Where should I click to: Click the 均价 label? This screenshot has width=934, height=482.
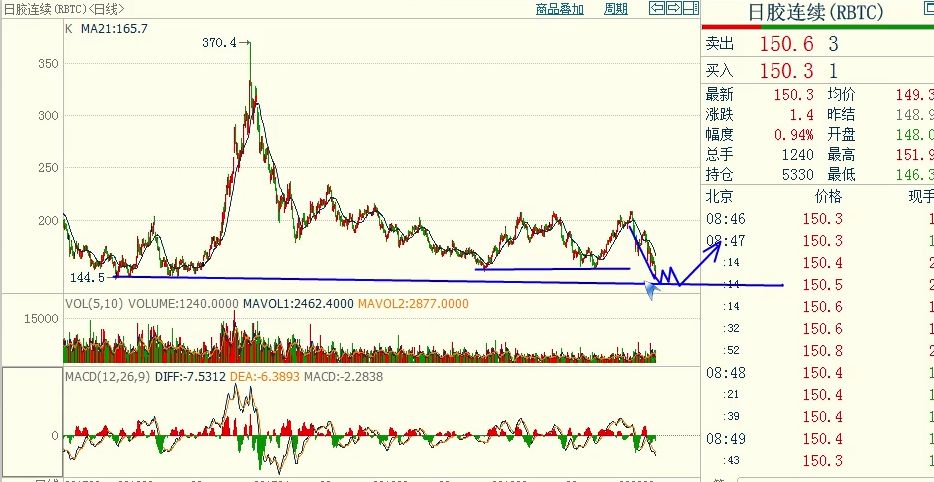841,94
